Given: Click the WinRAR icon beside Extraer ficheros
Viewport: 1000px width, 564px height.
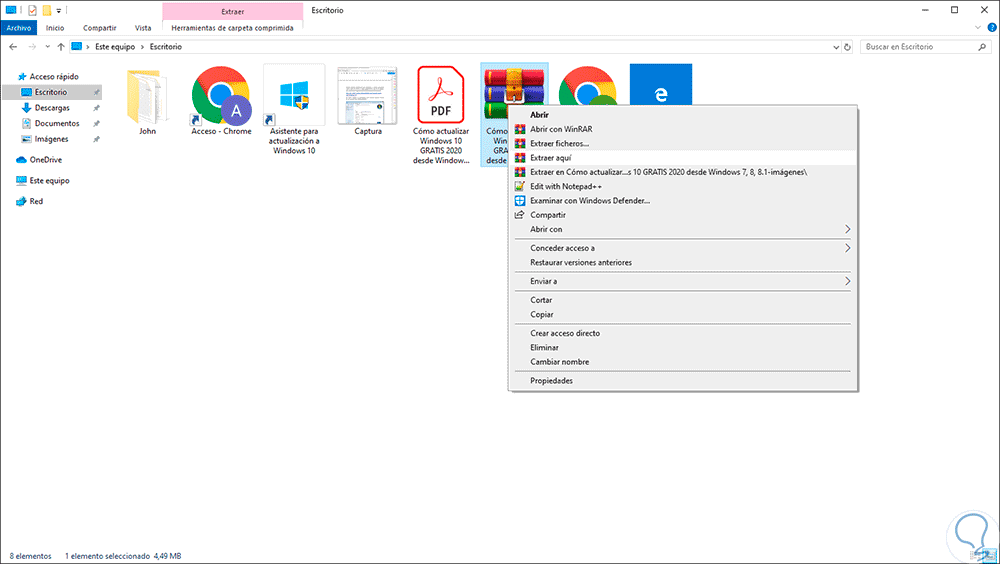Looking at the screenshot, I should [520, 144].
